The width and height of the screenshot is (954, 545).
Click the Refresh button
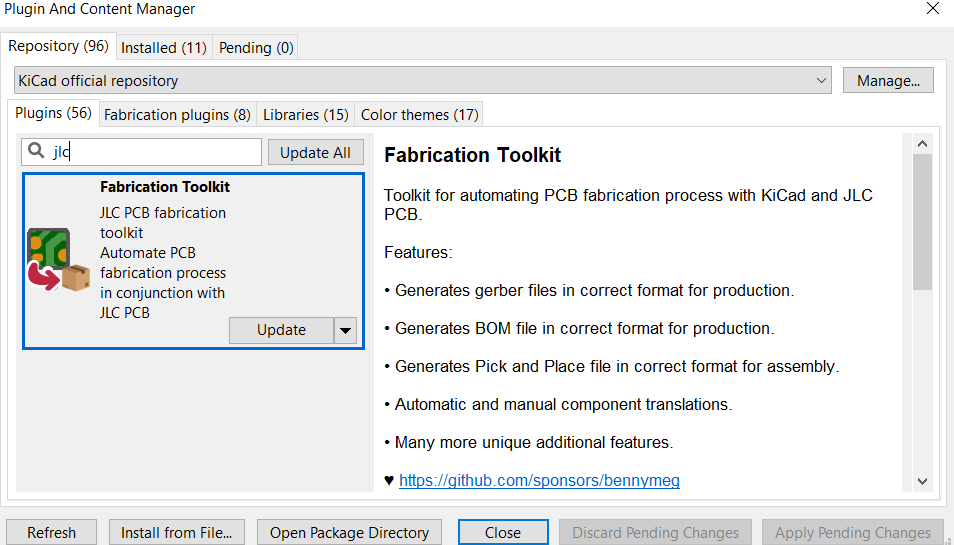click(x=51, y=532)
